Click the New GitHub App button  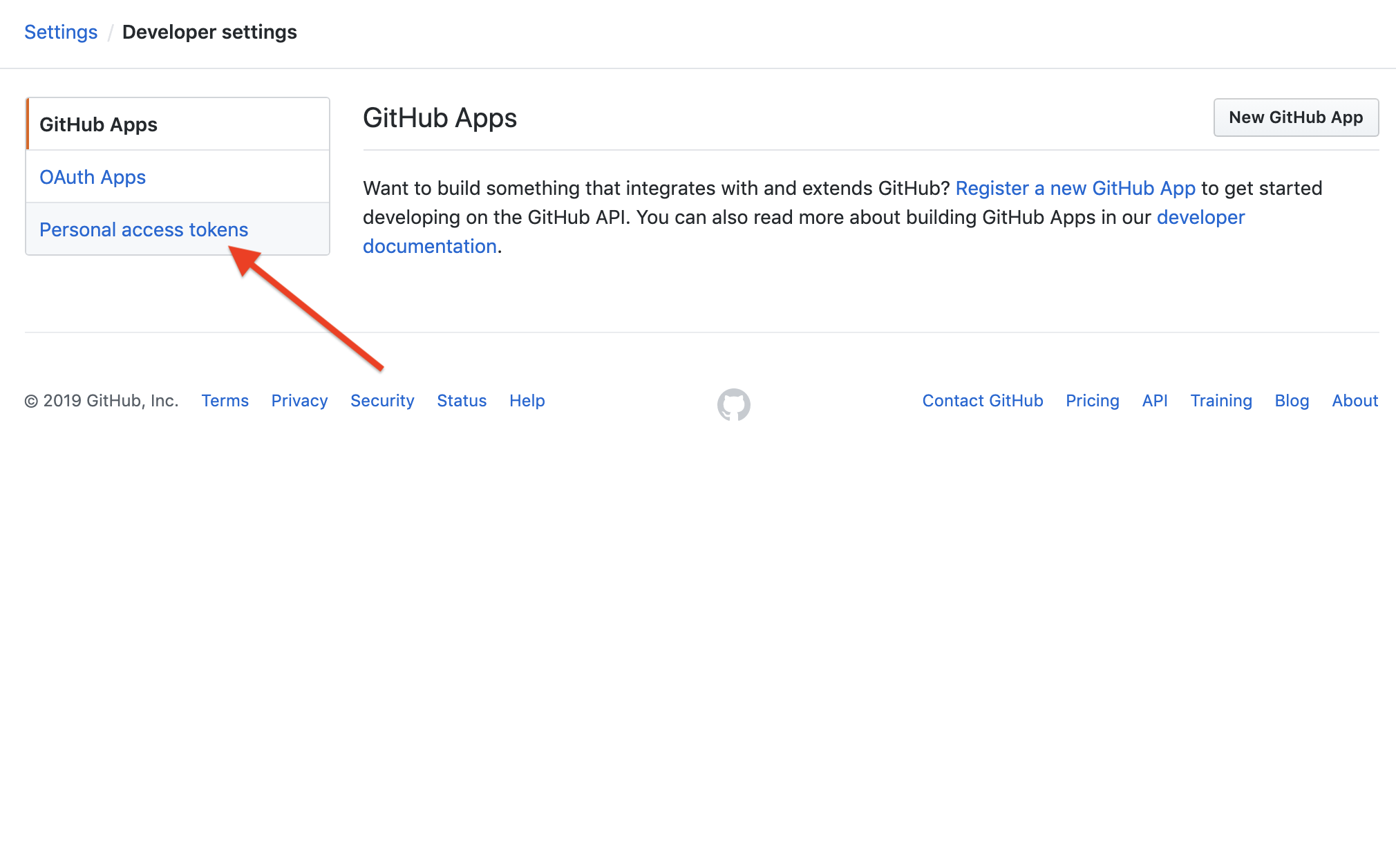pyautogui.click(x=1296, y=117)
